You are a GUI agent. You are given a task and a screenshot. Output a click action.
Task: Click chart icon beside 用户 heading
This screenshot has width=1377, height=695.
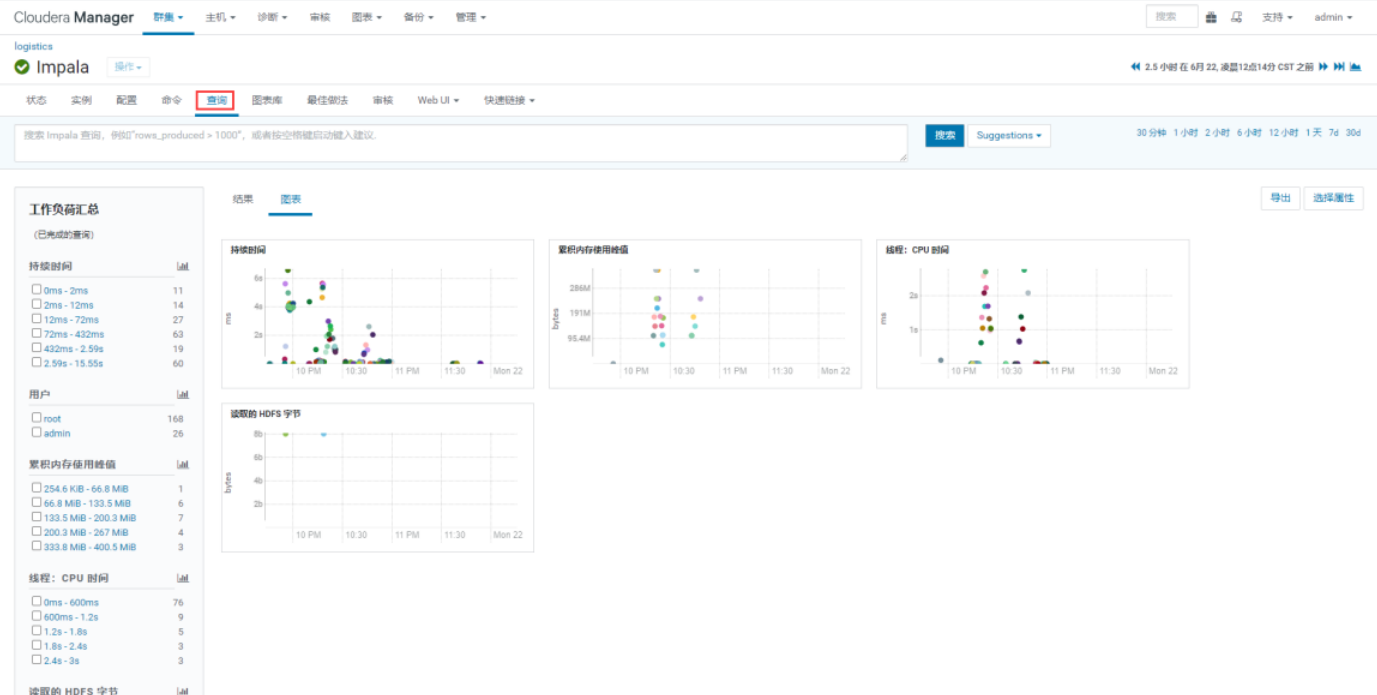[x=183, y=395]
